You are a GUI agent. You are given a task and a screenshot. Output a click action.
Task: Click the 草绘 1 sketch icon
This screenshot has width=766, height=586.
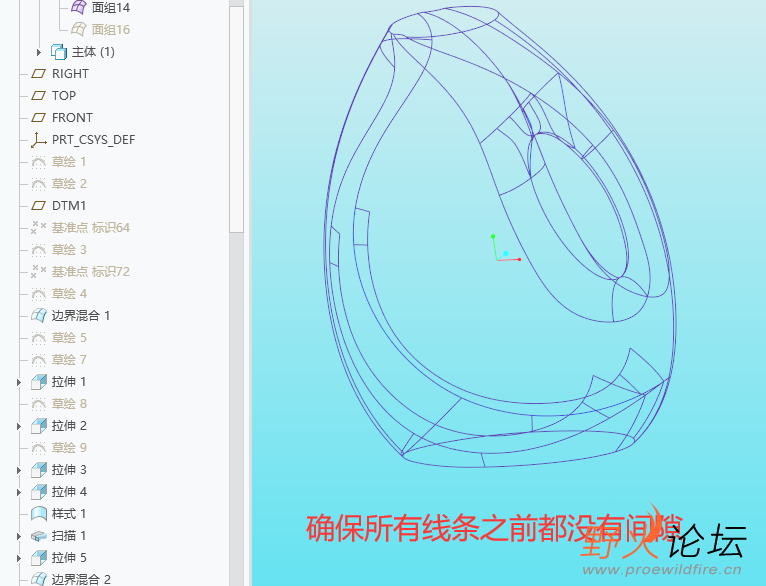pos(39,162)
